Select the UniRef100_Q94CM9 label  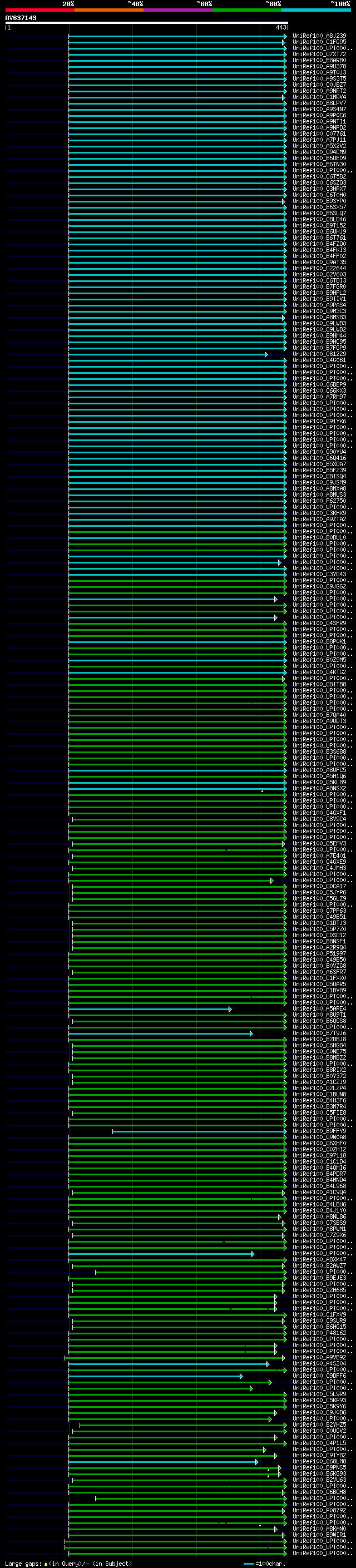(319, 152)
